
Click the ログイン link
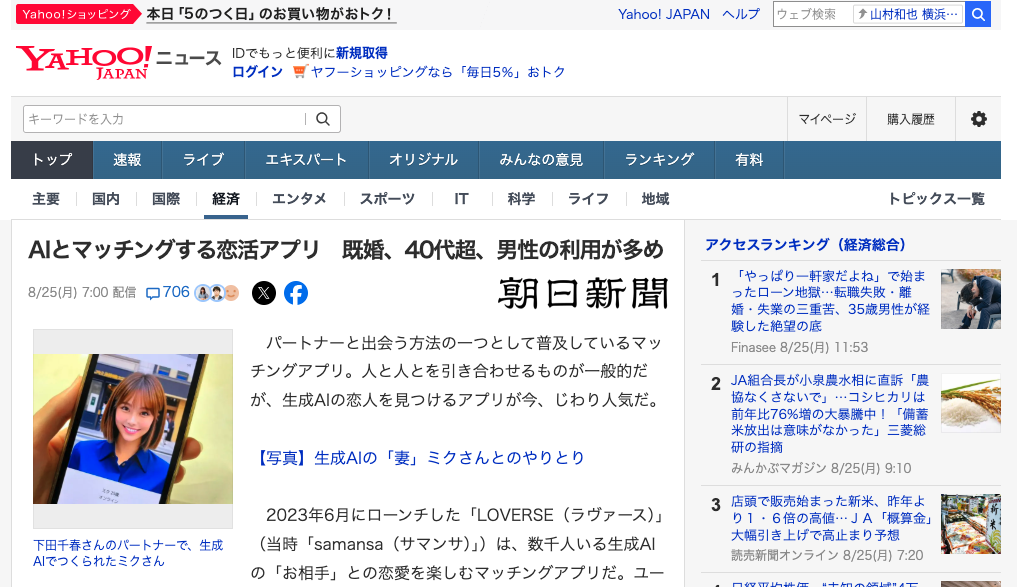coord(257,72)
